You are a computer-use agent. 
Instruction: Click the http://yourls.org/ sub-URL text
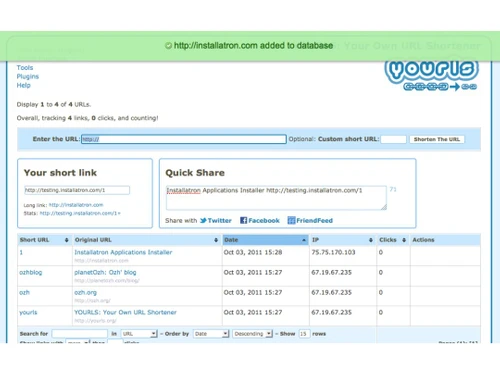point(95,321)
